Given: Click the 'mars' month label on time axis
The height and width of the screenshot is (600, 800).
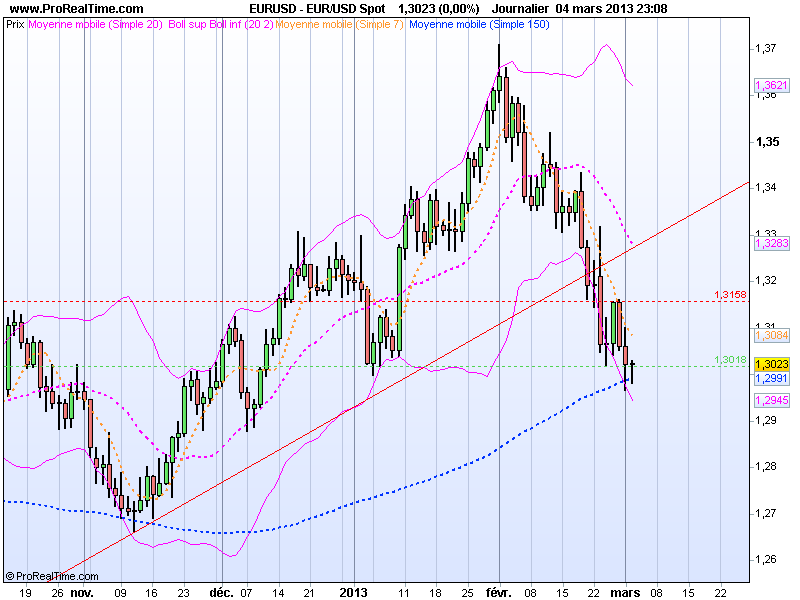Looking at the screenshot, I should [626, 592].
